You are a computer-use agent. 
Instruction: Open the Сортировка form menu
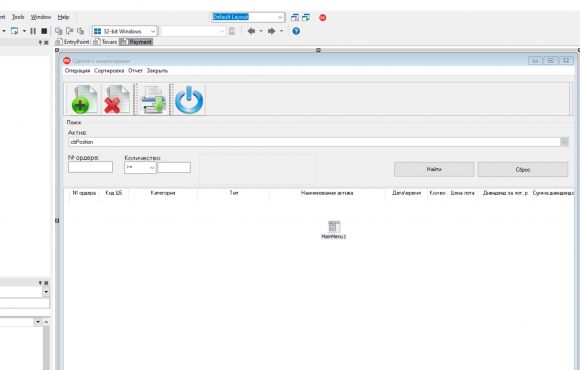click(109, 71)
